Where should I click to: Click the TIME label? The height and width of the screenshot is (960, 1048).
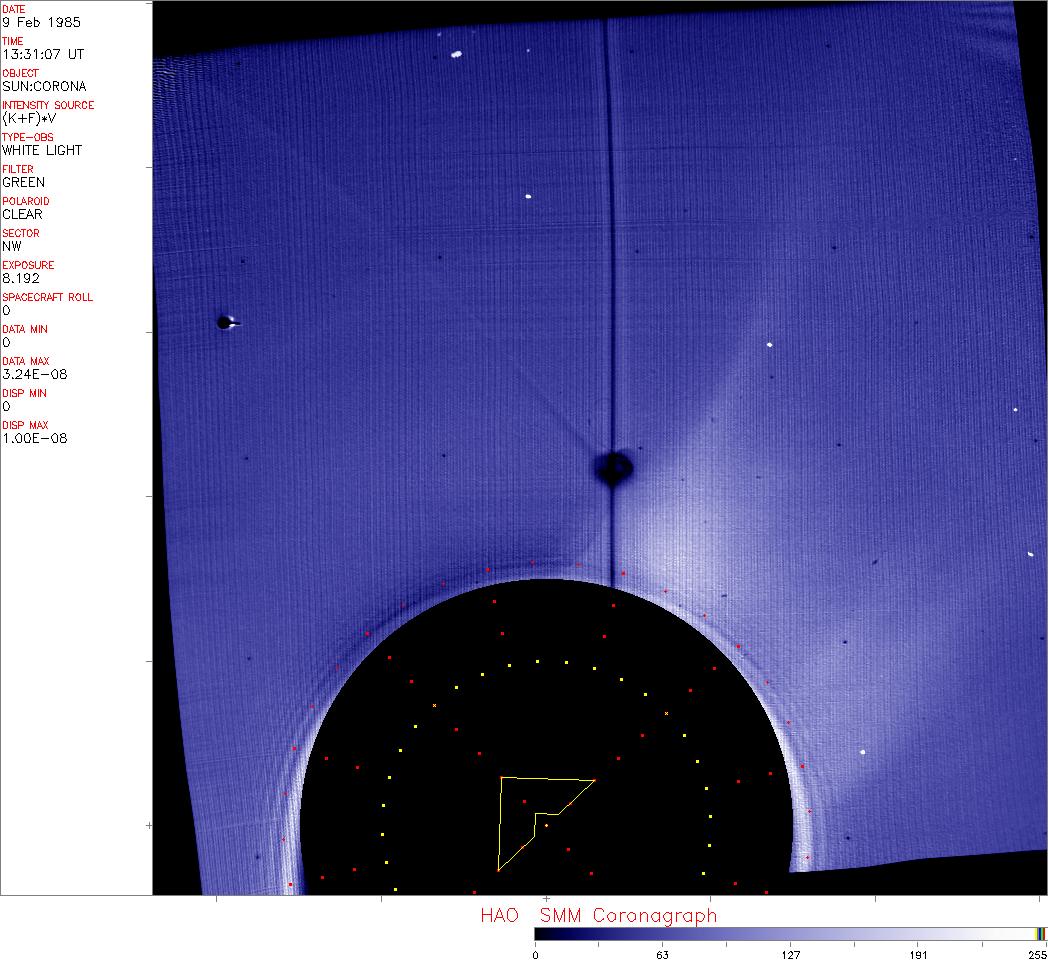(x=13, y=41)
